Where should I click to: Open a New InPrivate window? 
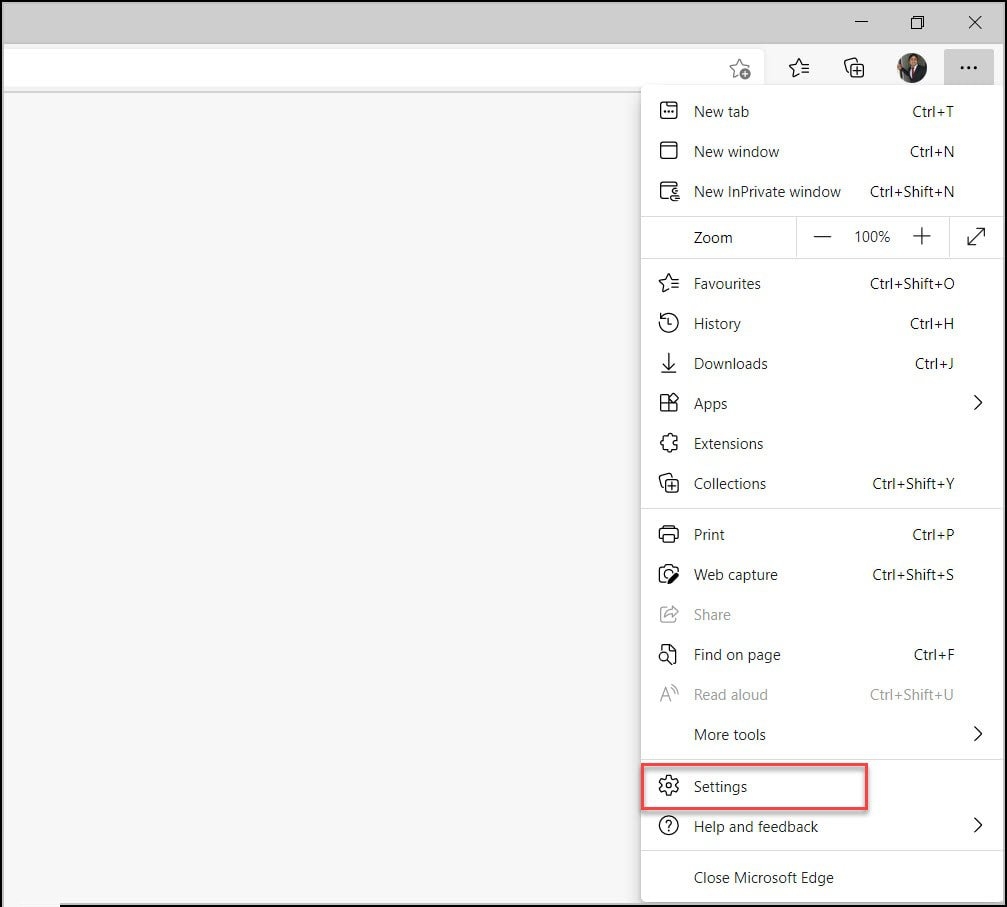[x=767, y=191]
